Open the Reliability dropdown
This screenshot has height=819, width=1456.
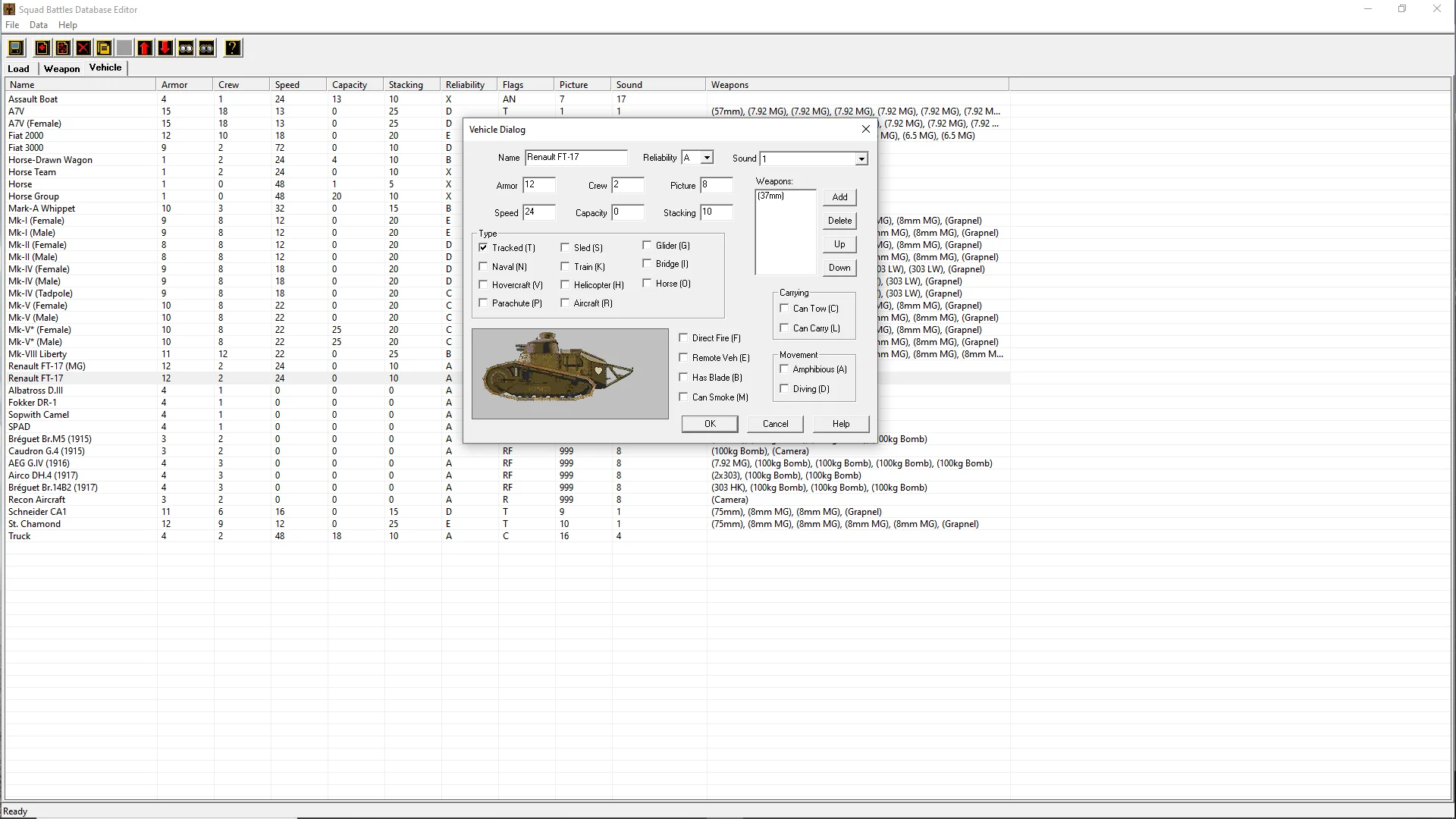706,158
